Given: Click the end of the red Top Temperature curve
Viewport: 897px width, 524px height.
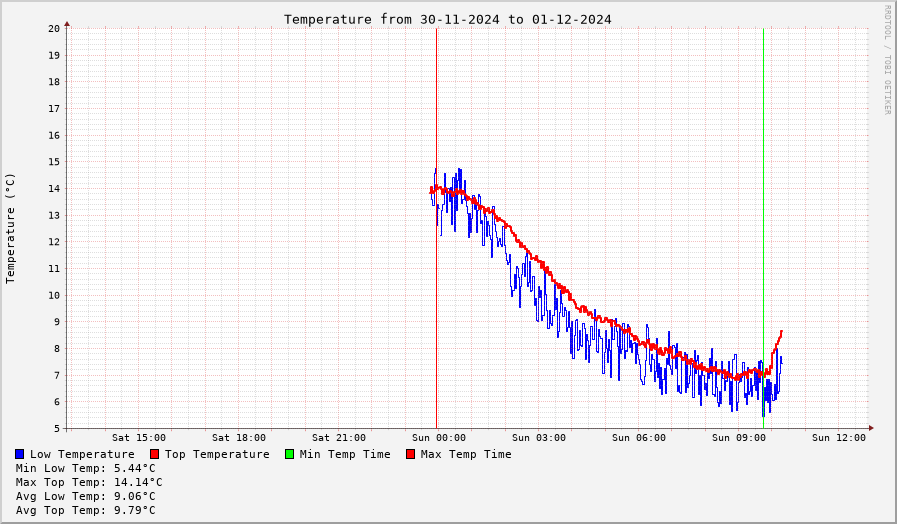Looking at the screenshot, I should click(x=781, y=331).
